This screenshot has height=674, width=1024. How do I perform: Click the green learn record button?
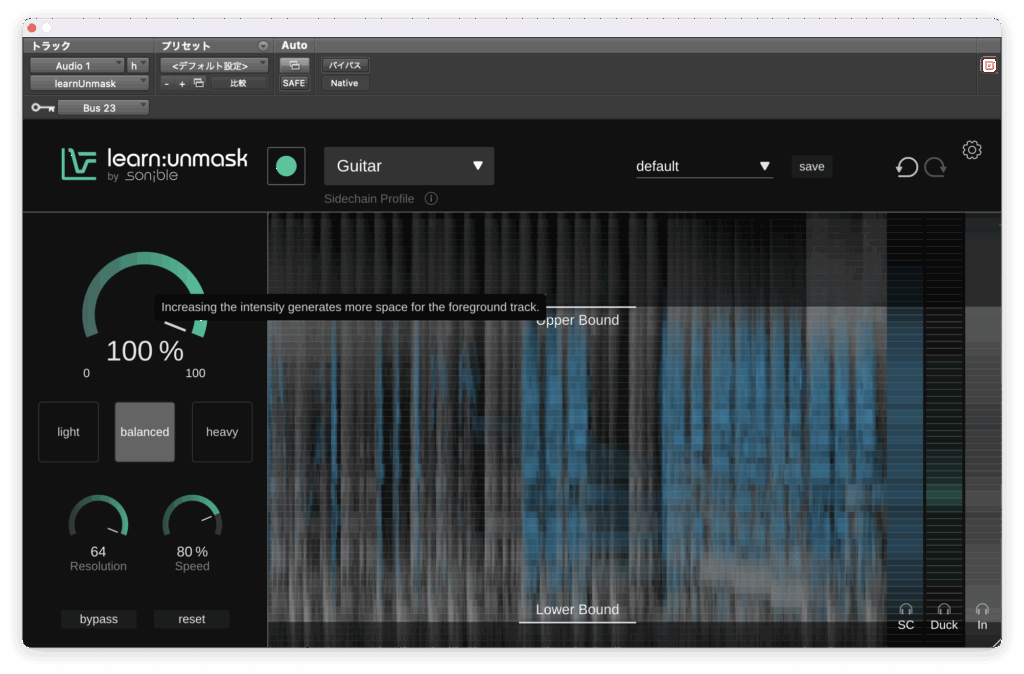[286, 166]
